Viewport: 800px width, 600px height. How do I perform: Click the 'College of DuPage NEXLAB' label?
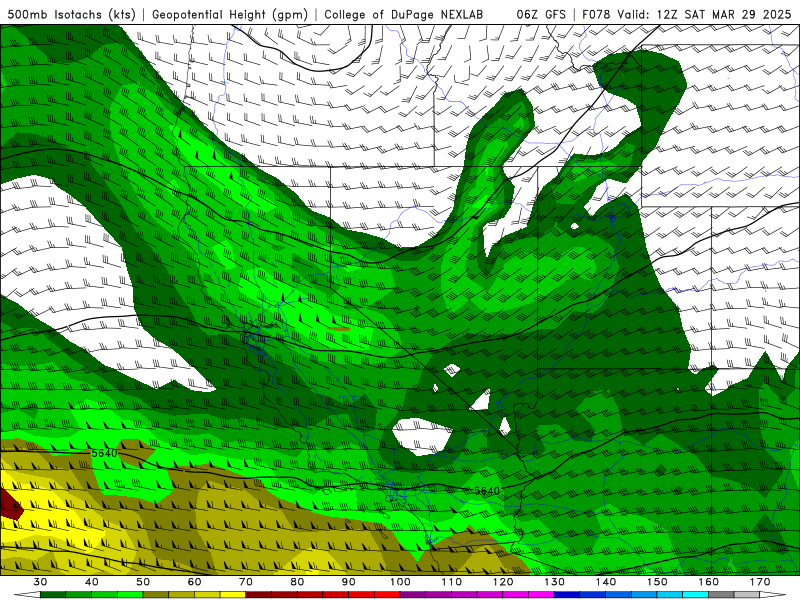click(404, 14)
